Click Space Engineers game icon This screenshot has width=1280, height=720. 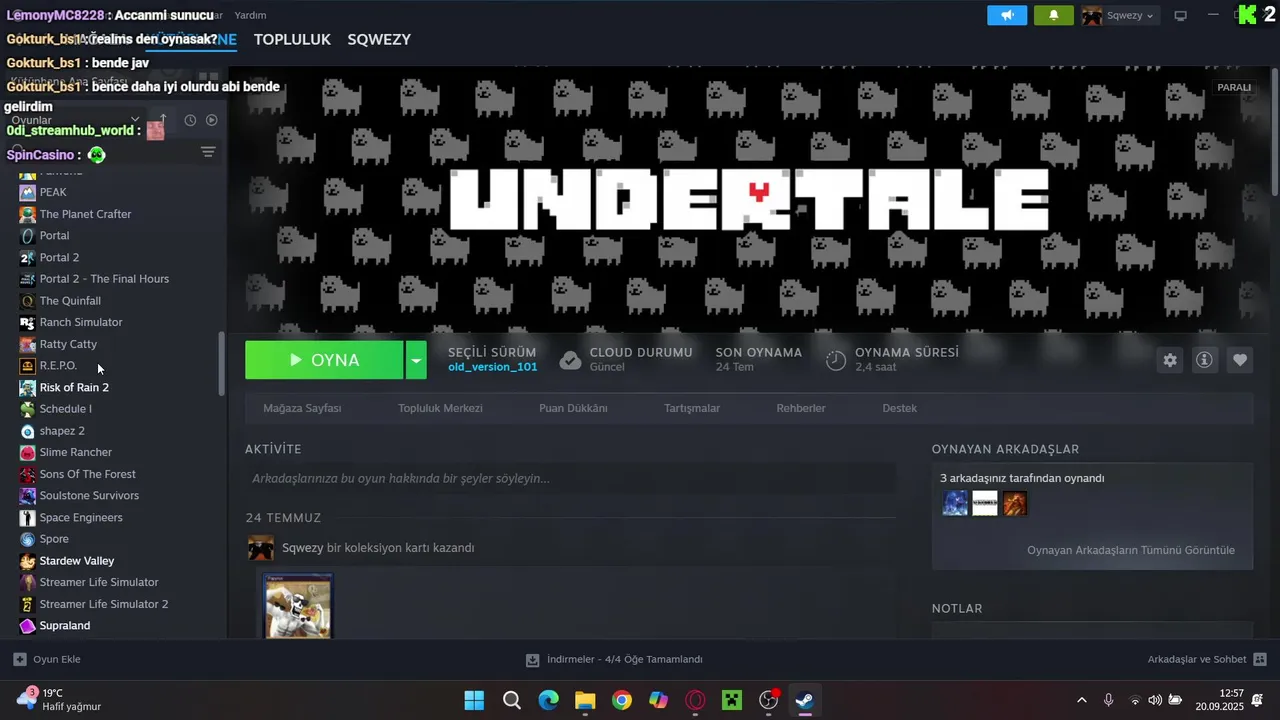pyautogui.click(x=28, y=518)
